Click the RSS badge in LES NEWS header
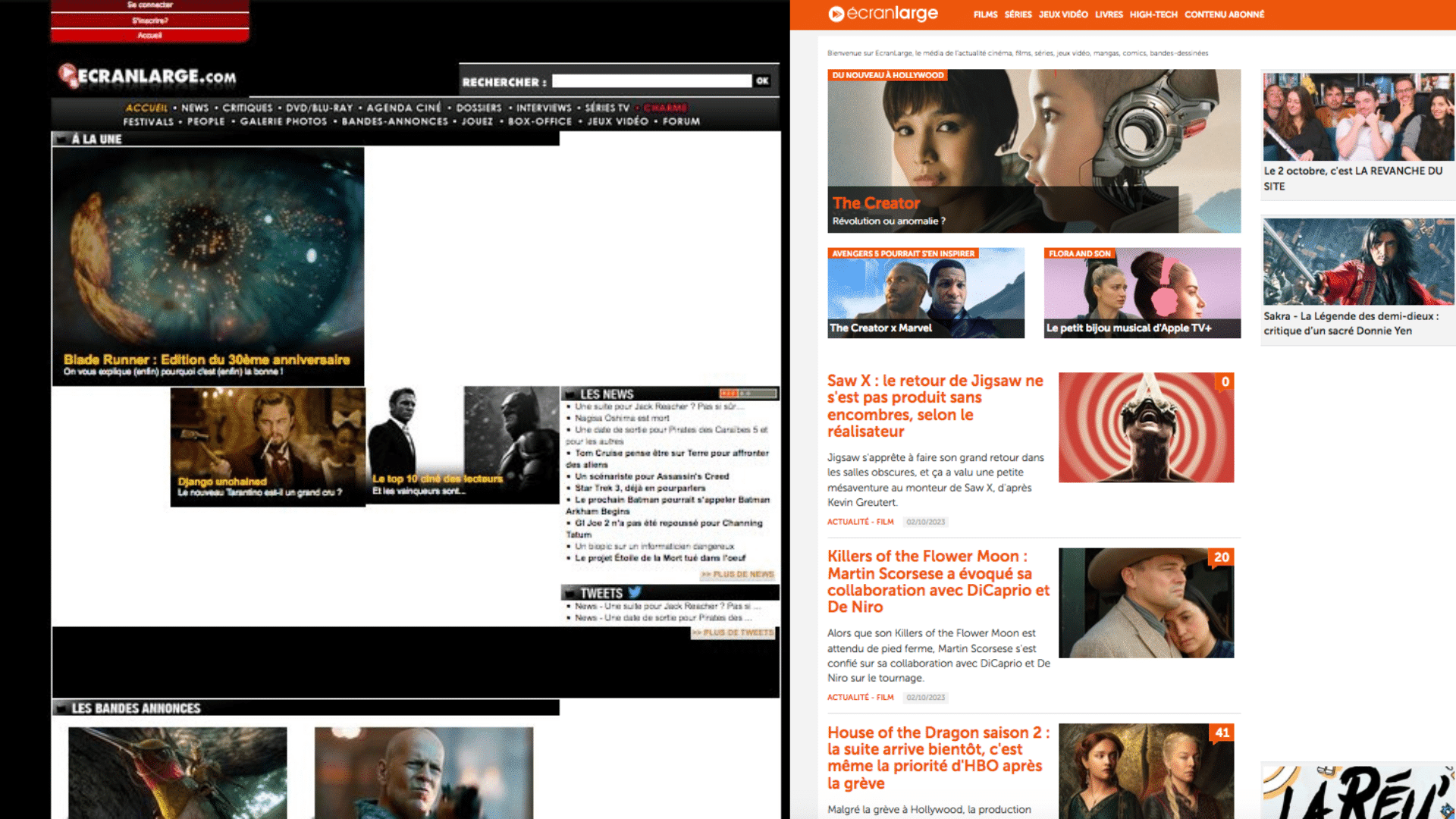The image size is (1456, 819). (748, 394)
